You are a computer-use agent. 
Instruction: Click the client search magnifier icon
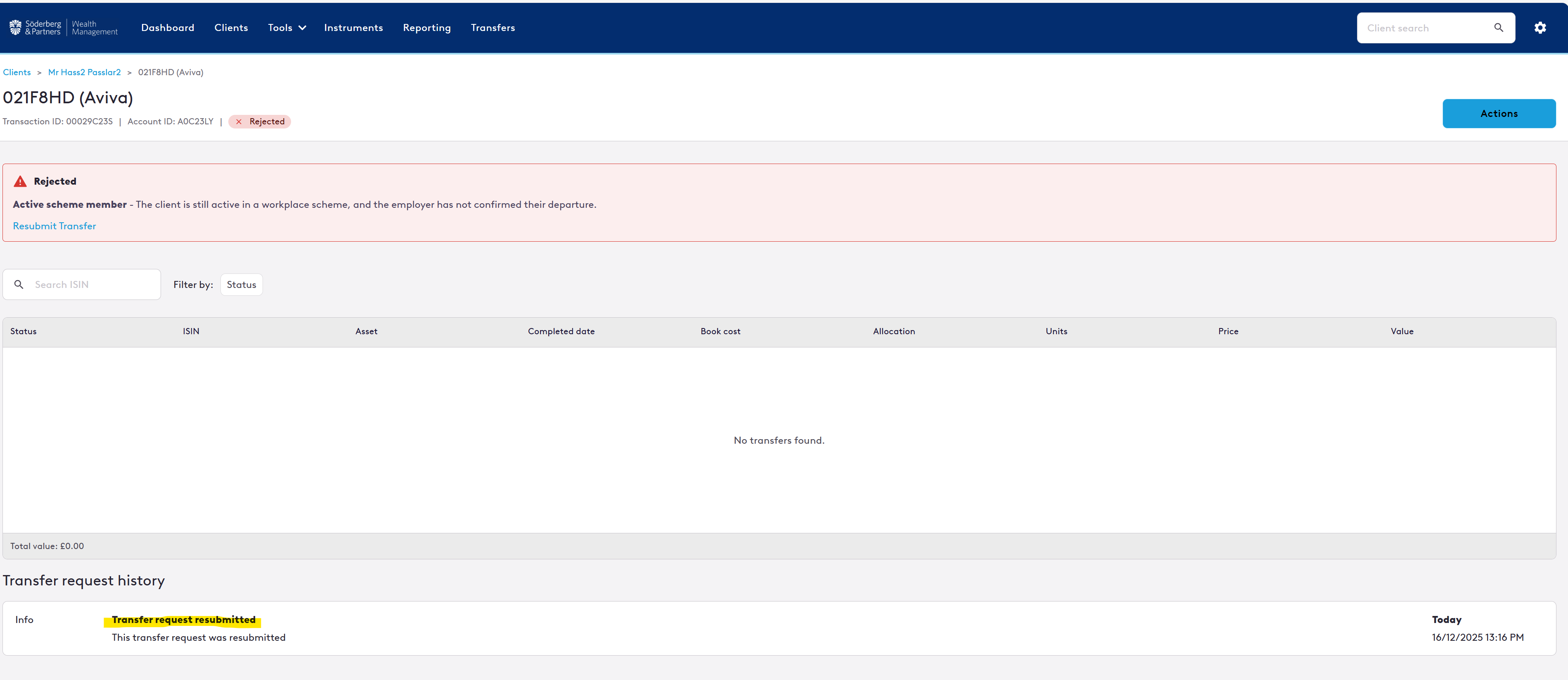[x=1498, y=28]
